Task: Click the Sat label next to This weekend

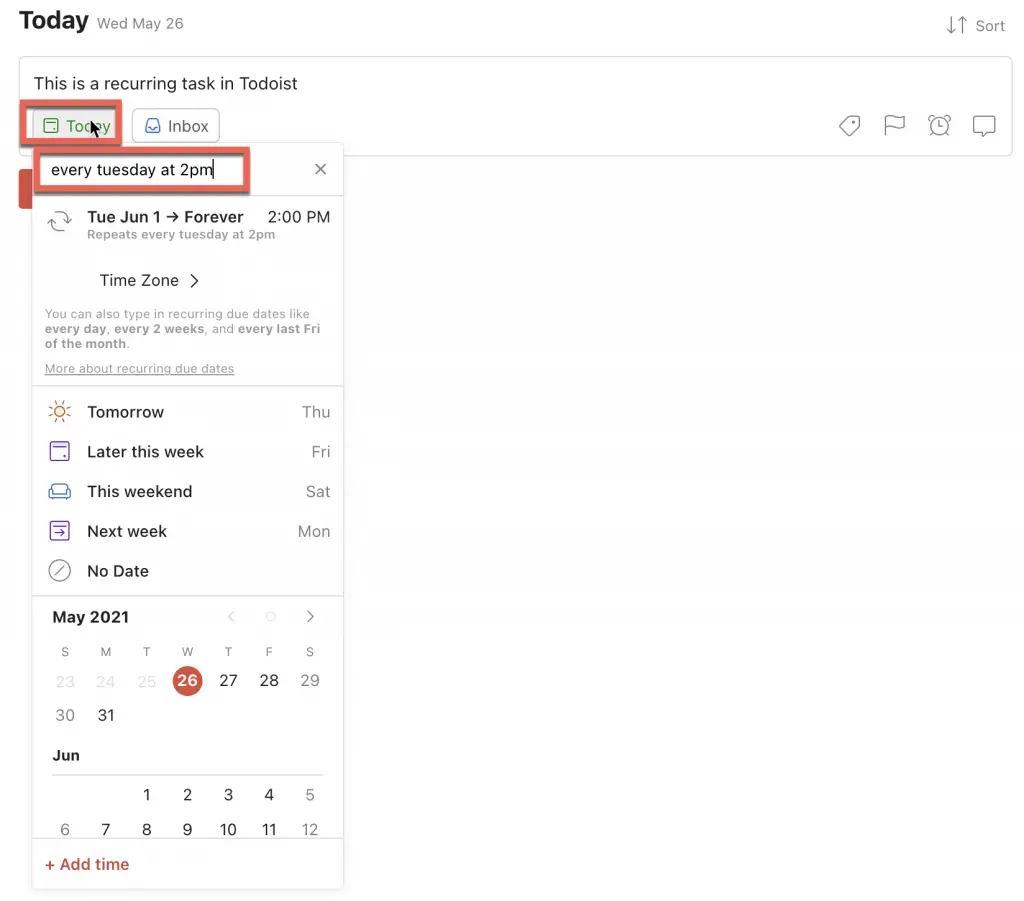Action: (x=317, y=492)
